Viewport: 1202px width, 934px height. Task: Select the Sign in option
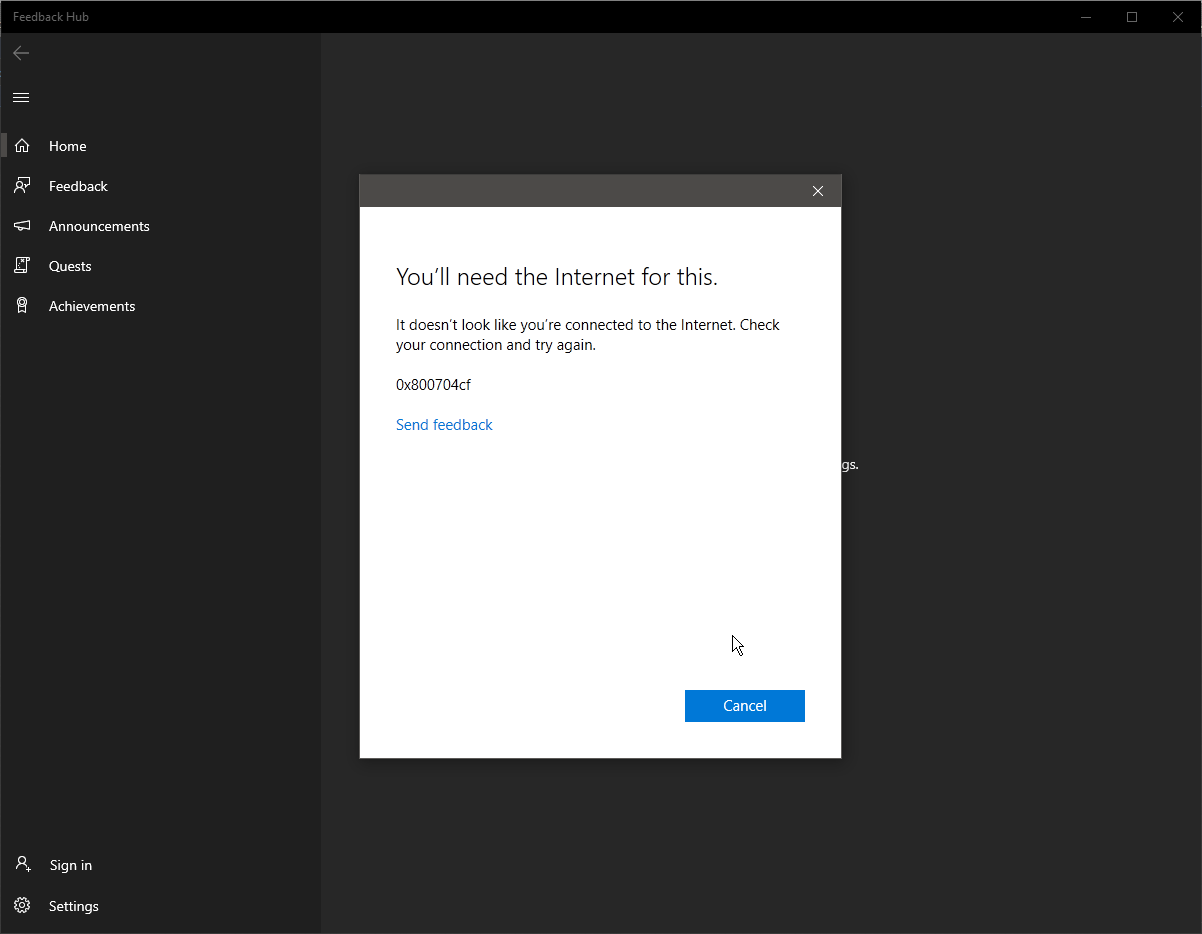pyautogui.click(x=70, y=864)
